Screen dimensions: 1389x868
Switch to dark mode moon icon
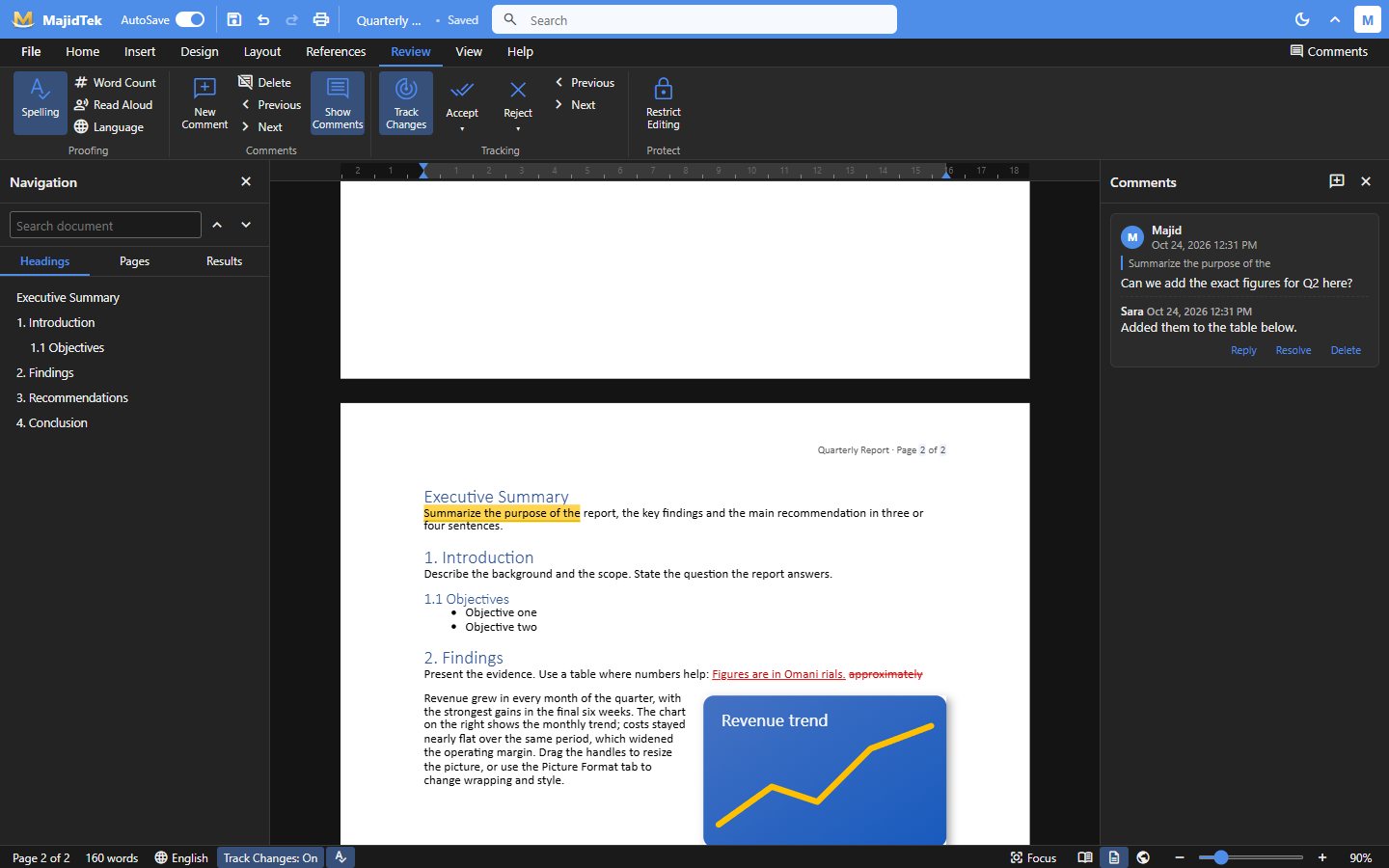(x=1302, y=19)
